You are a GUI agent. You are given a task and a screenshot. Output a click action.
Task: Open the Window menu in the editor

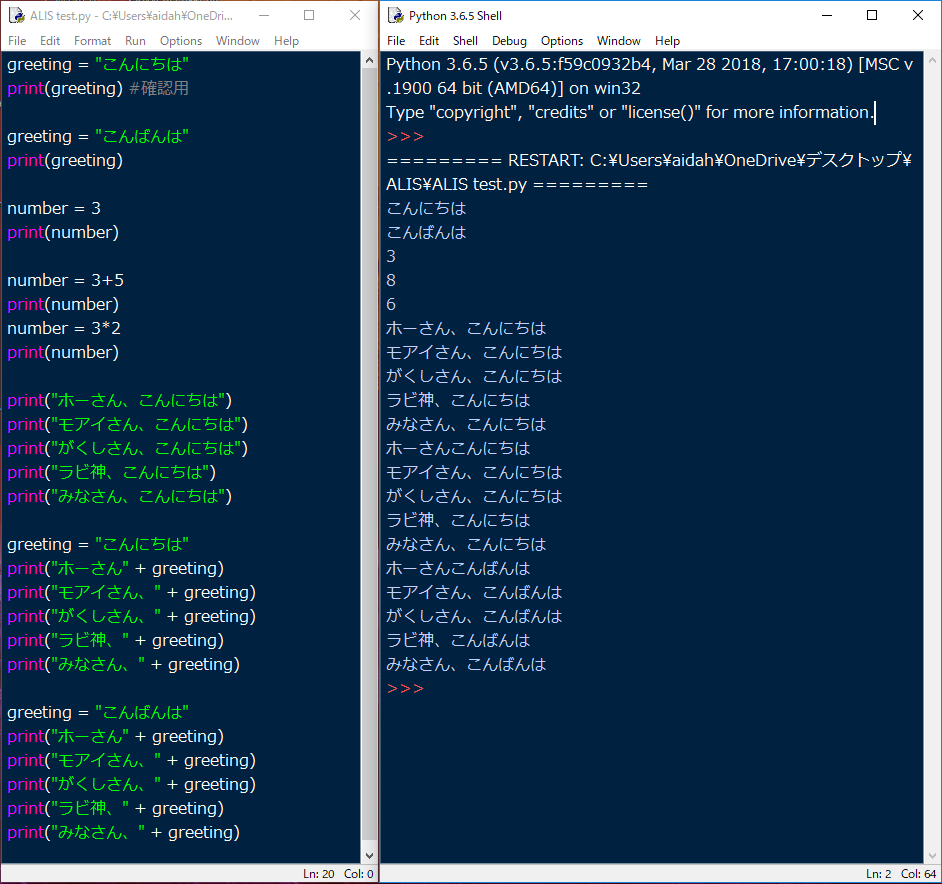(x=237, y=41)
